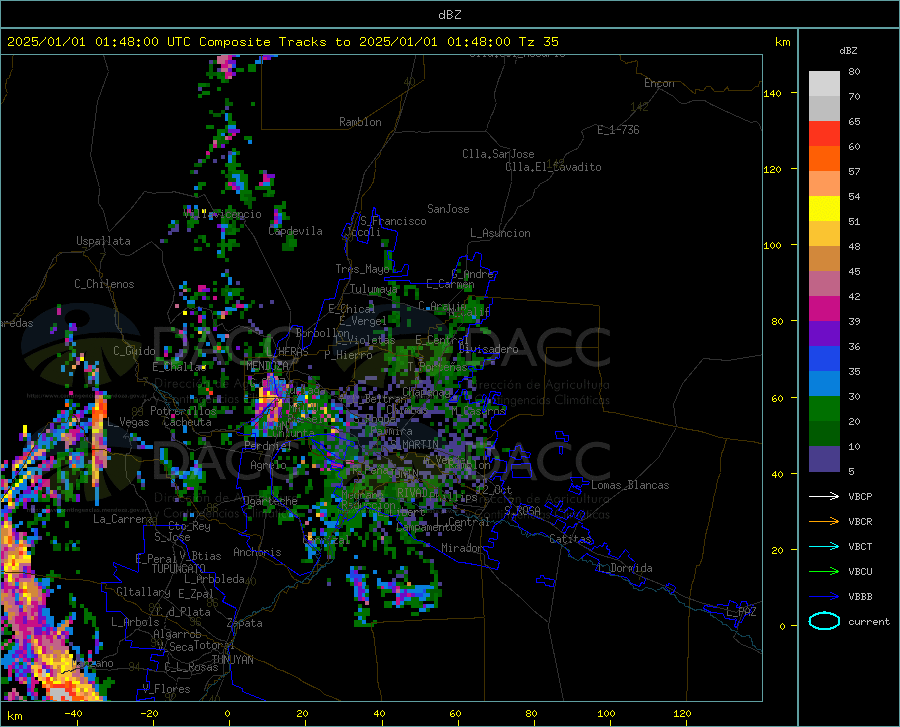Click the 140 km vertical axis tick
Screen dimensions: 900x727
coord(772,93)
